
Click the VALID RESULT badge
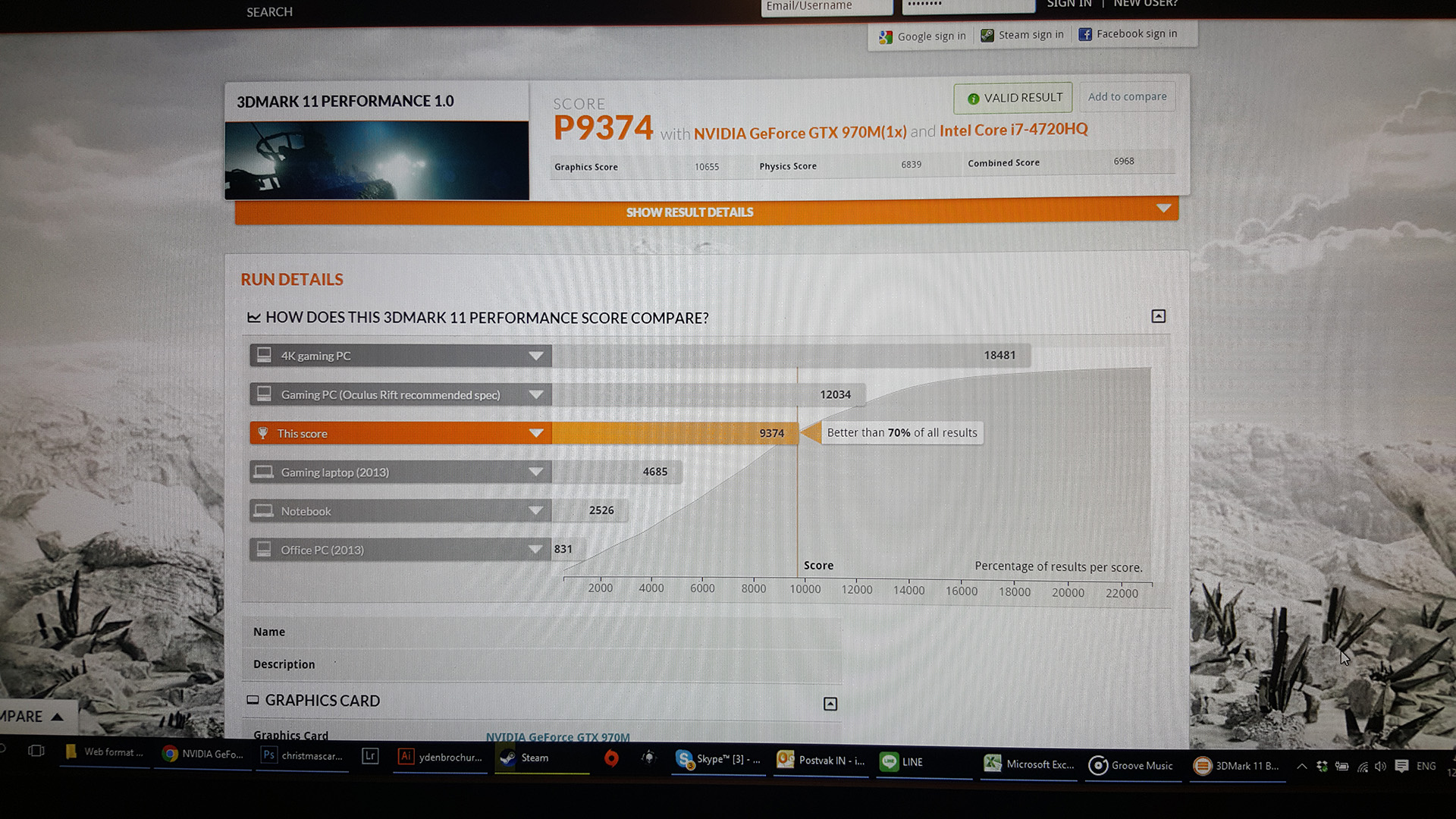point(1013,98)
